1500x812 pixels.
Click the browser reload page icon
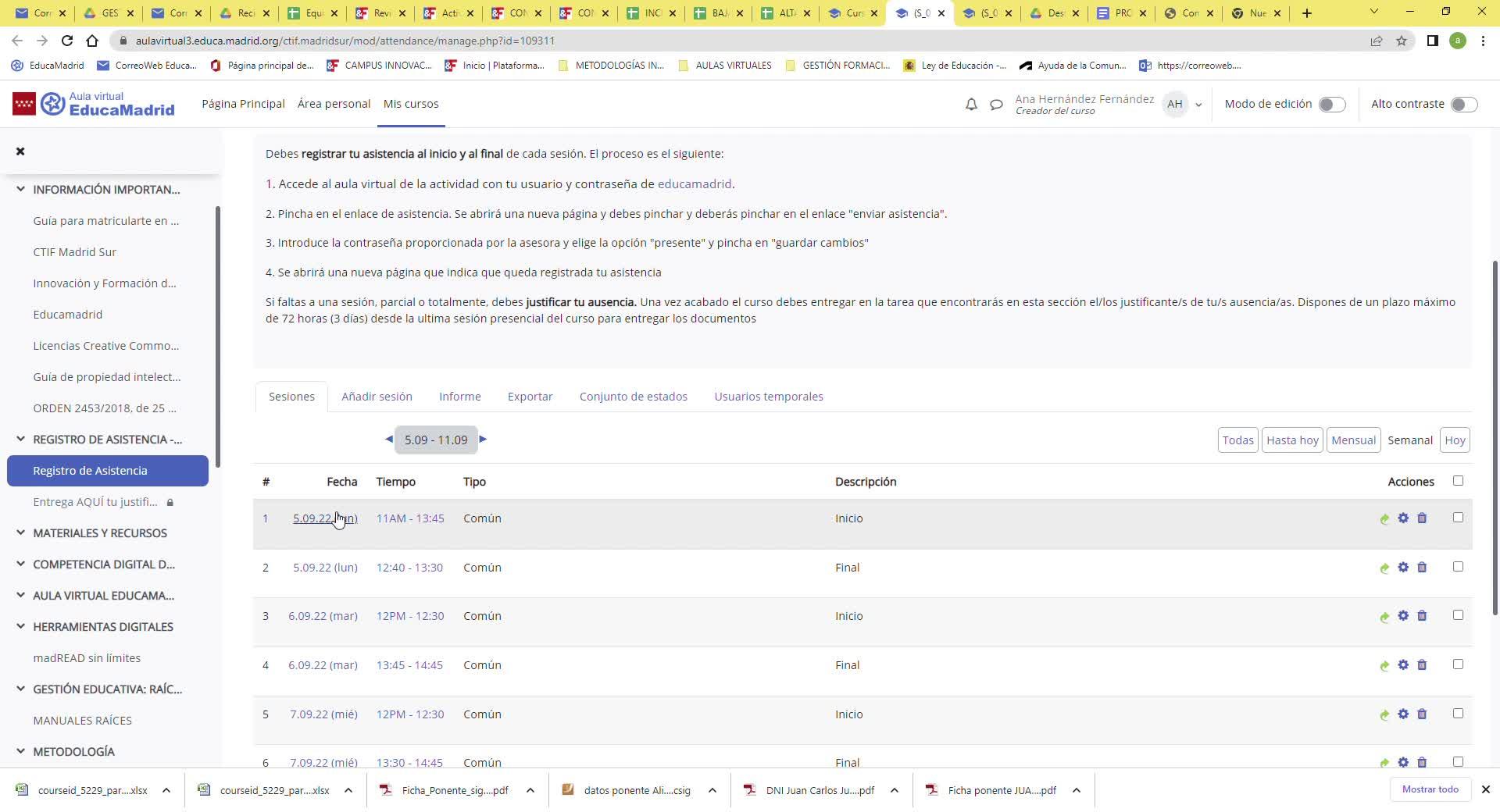67,41
